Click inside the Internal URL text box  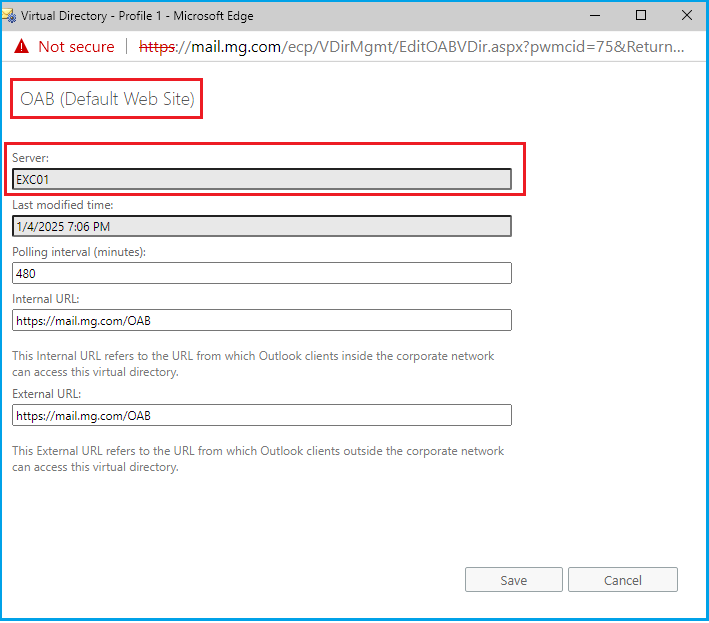(x=262, y=320)
